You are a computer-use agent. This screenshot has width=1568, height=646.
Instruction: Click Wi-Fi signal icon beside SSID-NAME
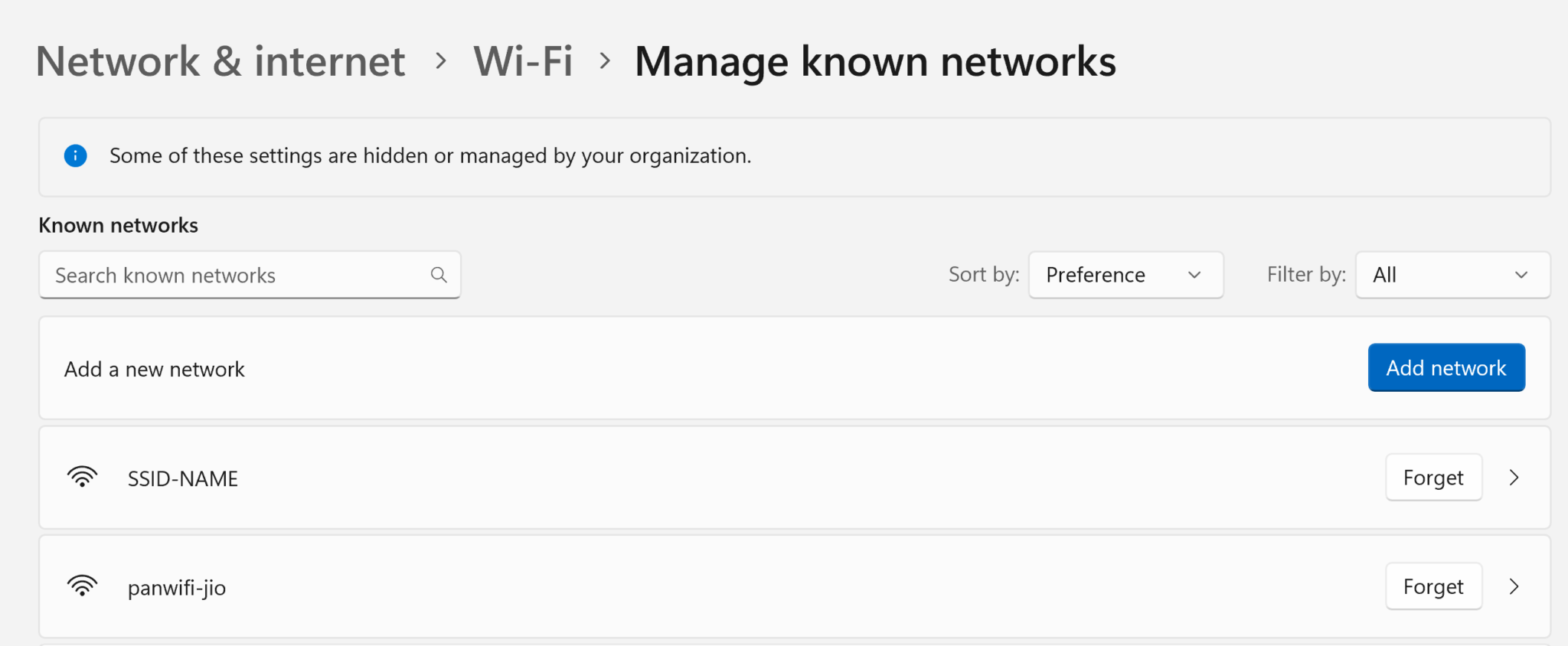(82, 478)
